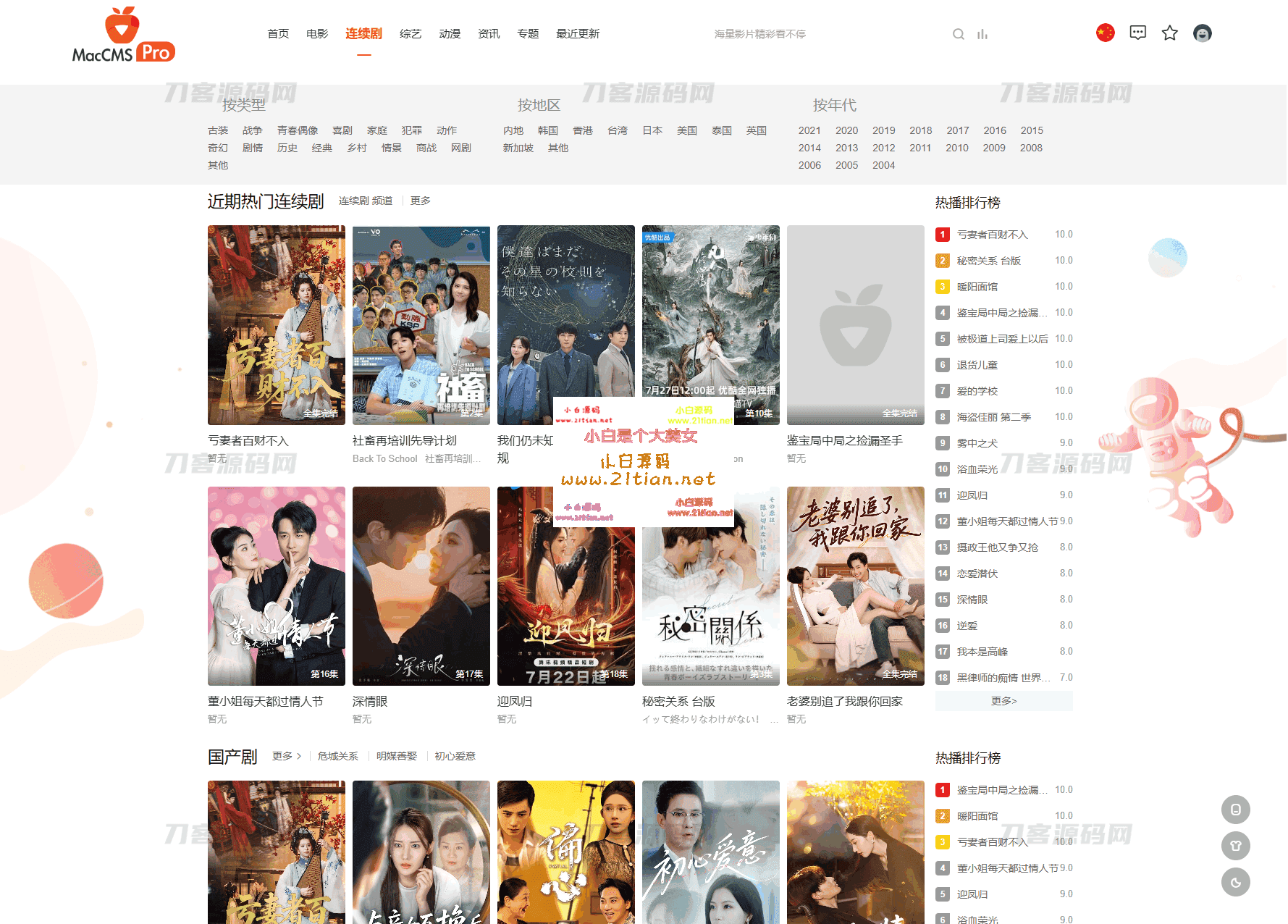Open 深情眼 poster thumbnail
1288x924 pixels.
point(421,586)
